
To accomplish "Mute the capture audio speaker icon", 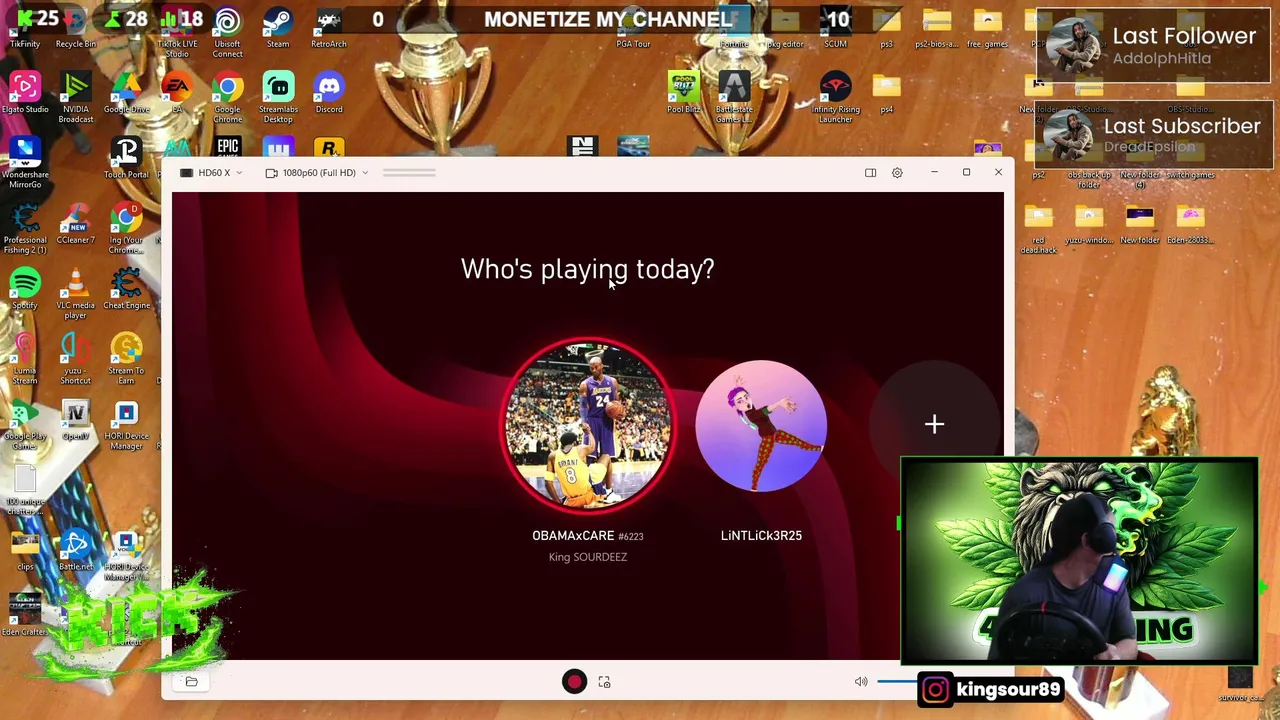I will tap(861, 682).
